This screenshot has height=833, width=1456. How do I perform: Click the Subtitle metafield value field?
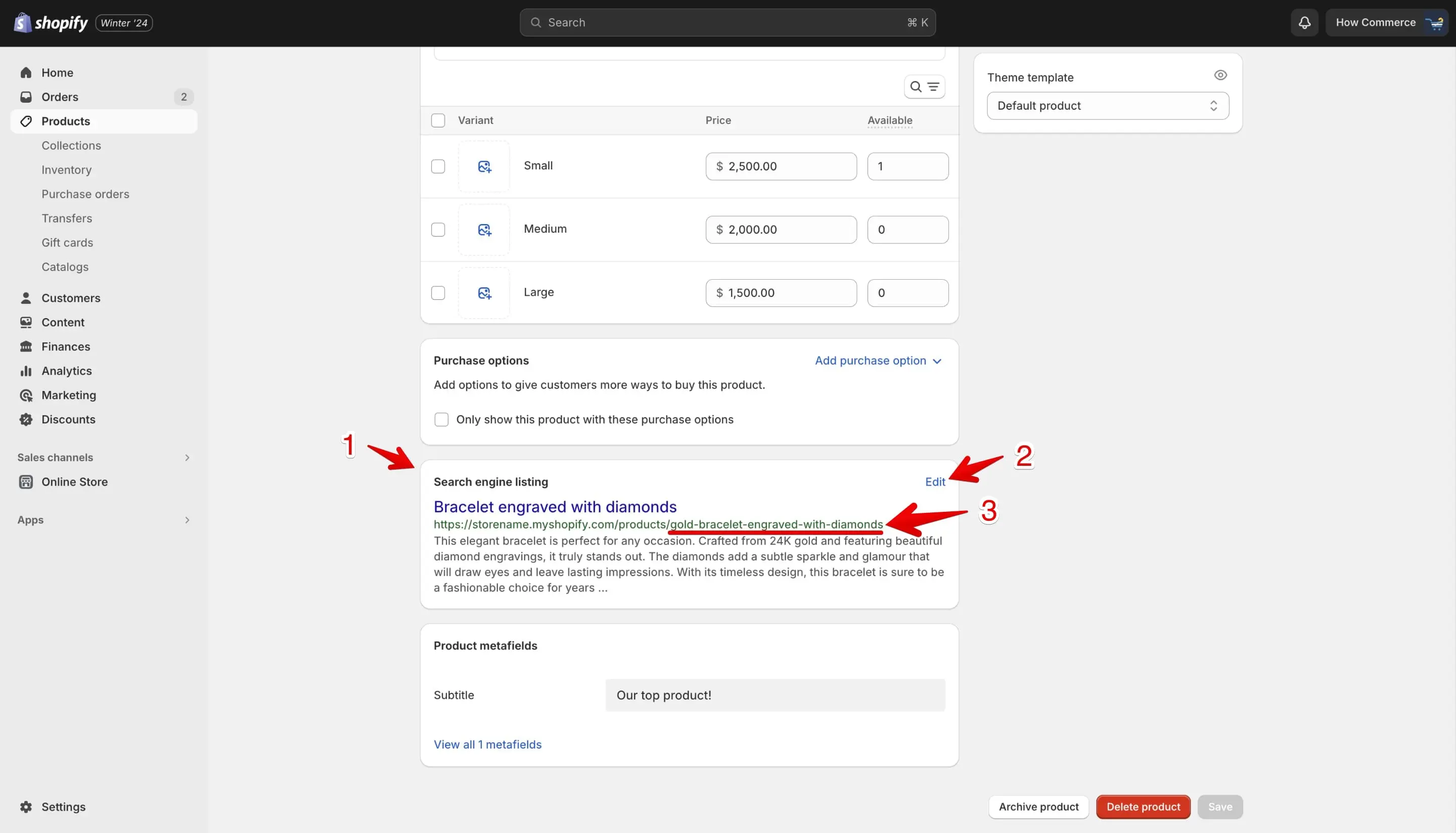[775, 695]
